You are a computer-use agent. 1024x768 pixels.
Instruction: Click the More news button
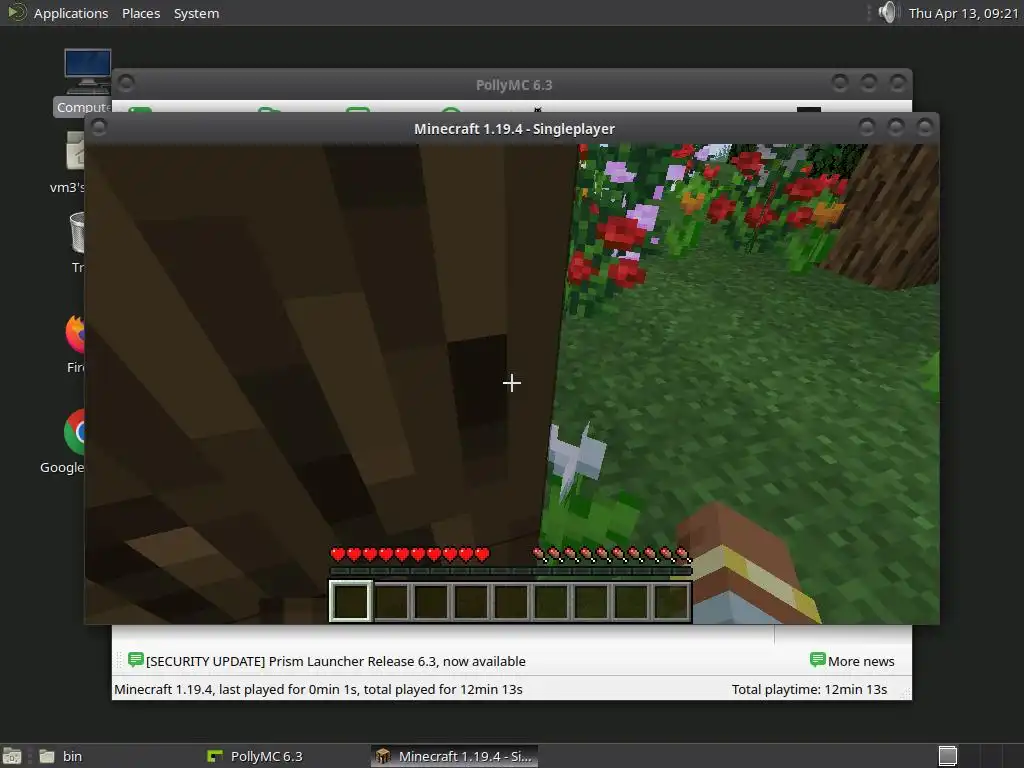tap(852, 661)
